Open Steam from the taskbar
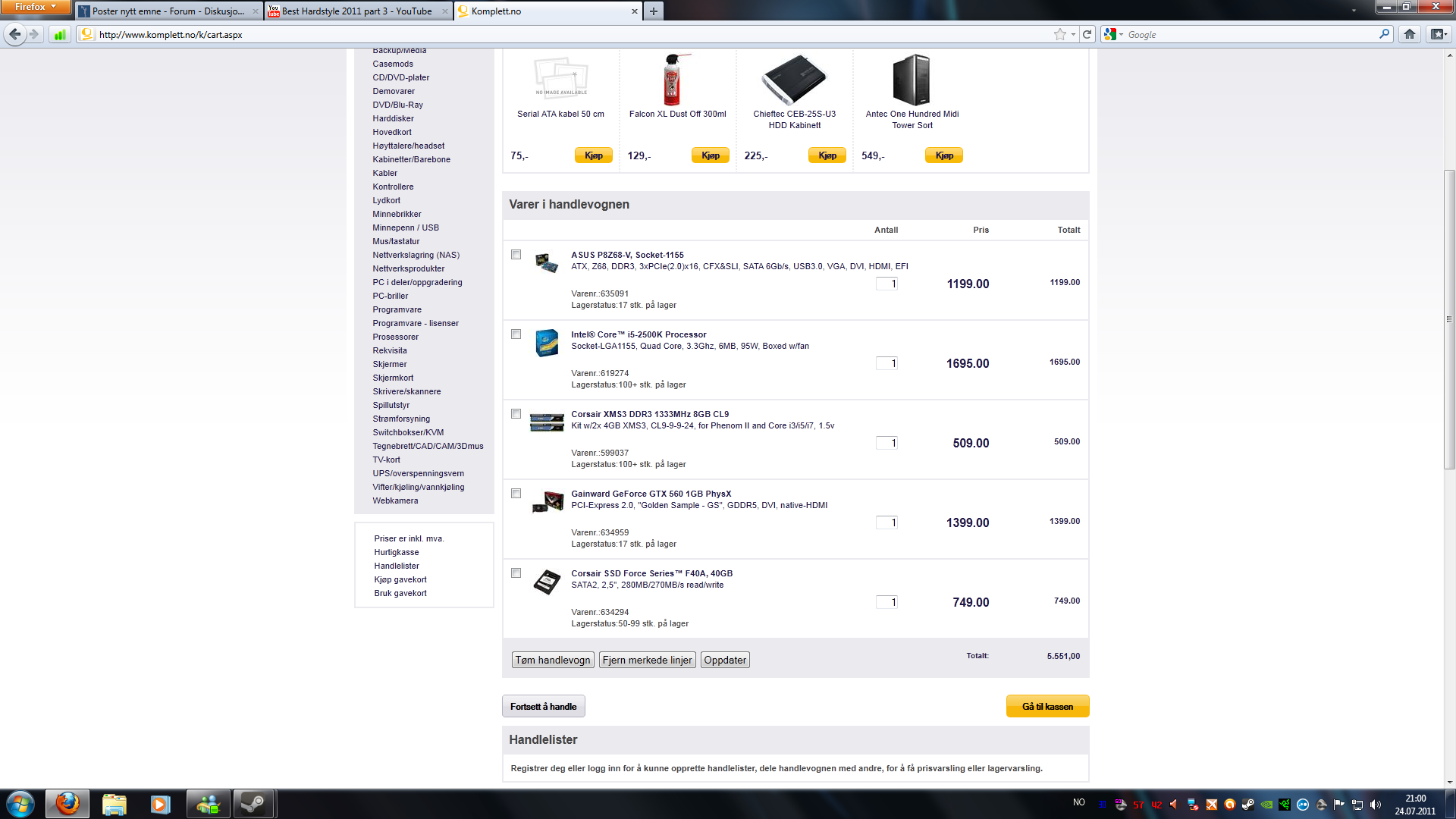The height and width of the screenshot is (819, 1456). [x=253, y=804]
